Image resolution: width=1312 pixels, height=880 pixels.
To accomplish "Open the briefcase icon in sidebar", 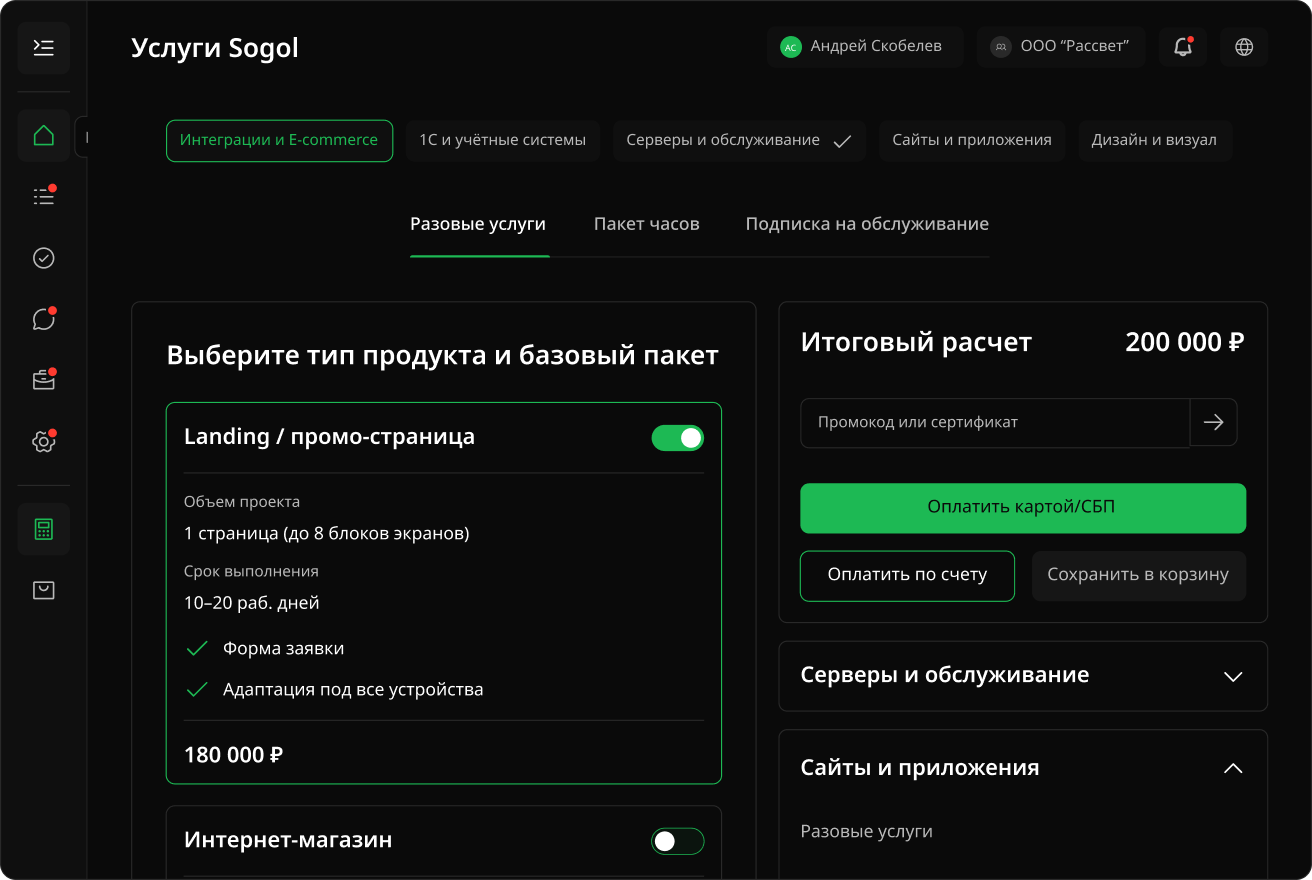I will [44, 380].
